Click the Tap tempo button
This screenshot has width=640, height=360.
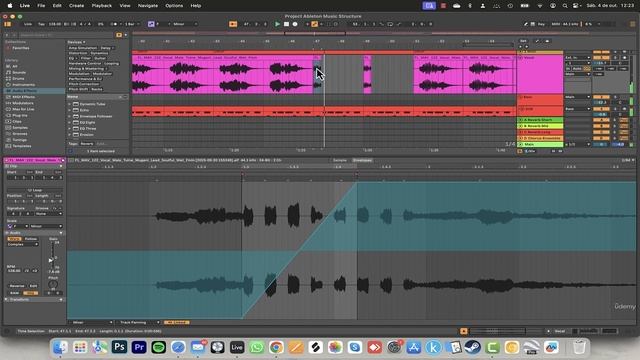(x=41, y=24)
